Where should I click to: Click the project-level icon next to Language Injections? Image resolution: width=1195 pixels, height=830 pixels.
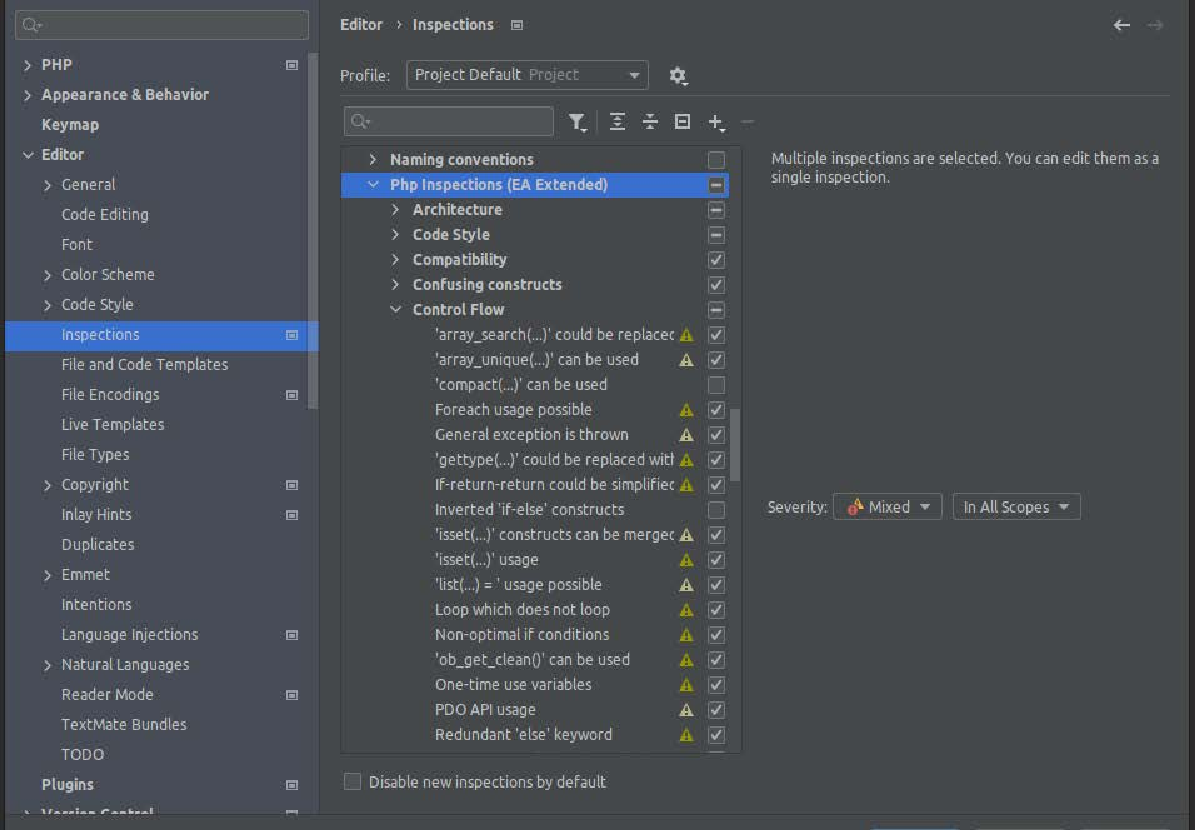[292, 635]
